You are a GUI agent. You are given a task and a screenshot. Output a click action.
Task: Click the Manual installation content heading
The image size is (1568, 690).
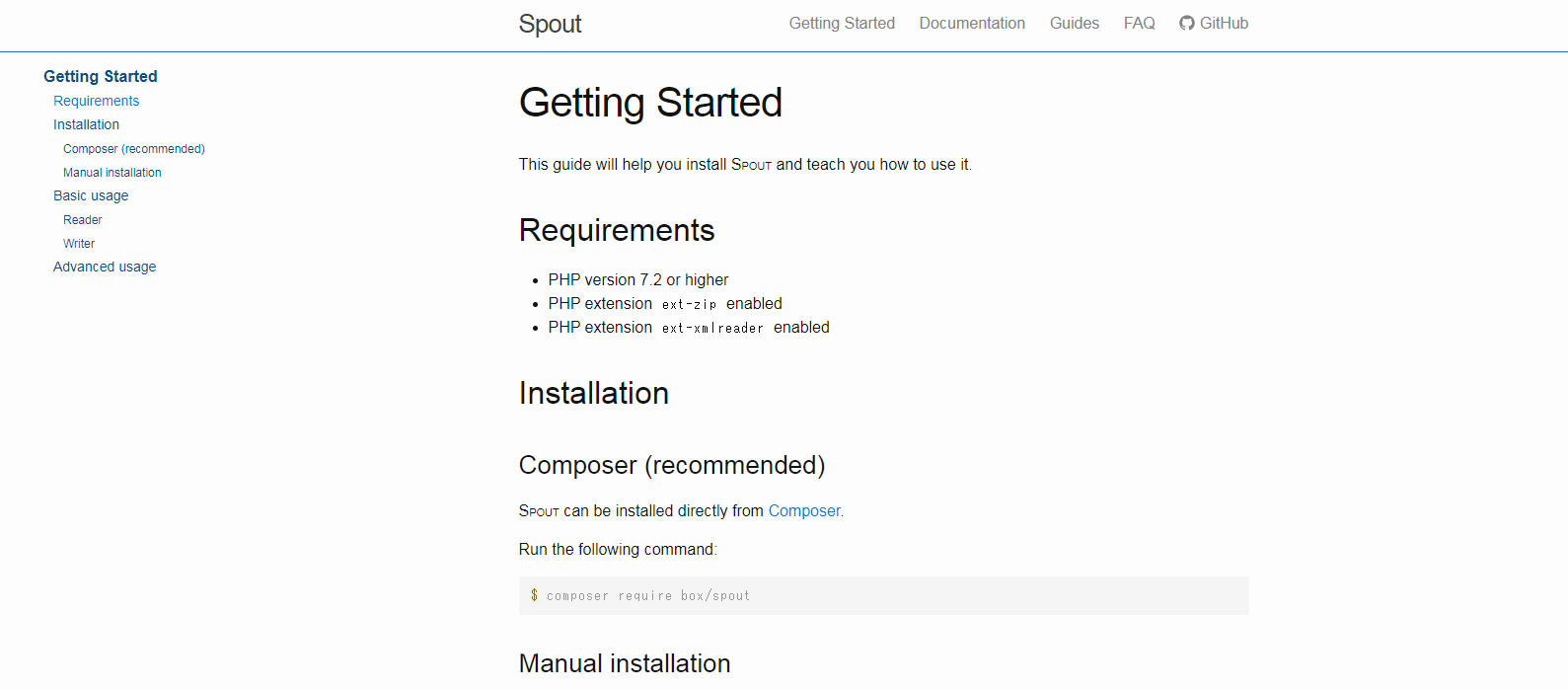point(625,663)
